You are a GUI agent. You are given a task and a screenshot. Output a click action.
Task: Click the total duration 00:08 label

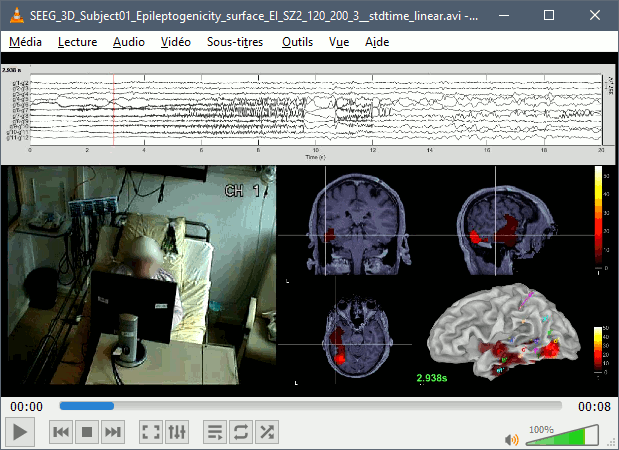pyautogui.click(x=593, y=406)
